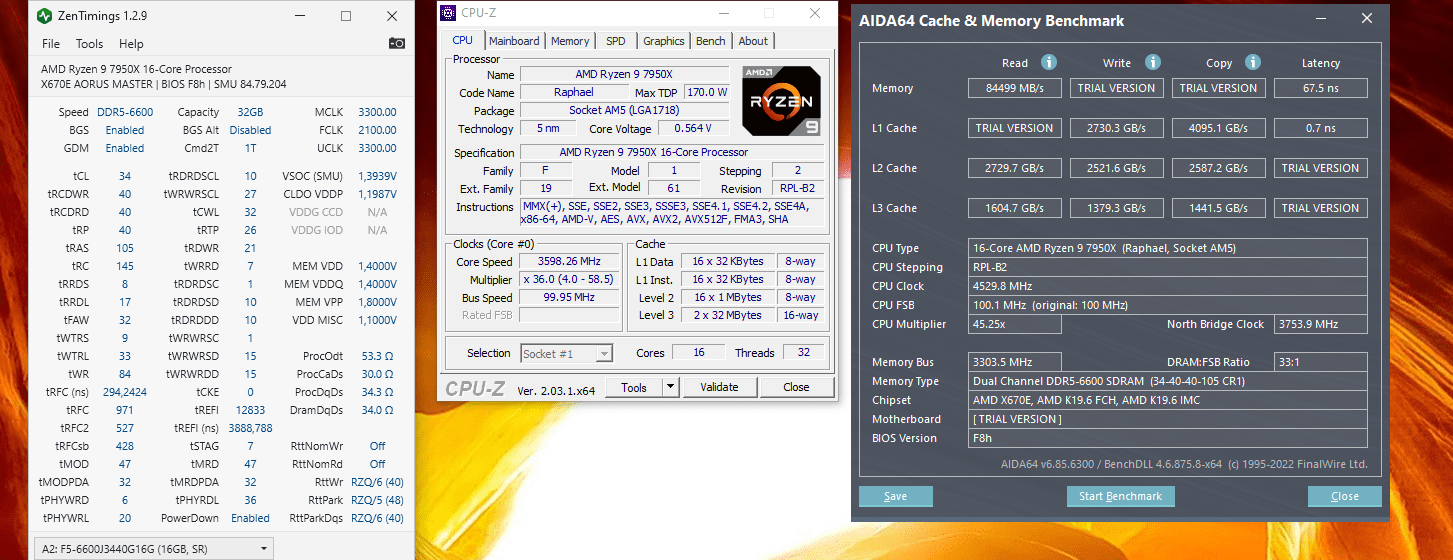
Task: Open the Tools menu in ZenTimings
Action: pos(89,44)
